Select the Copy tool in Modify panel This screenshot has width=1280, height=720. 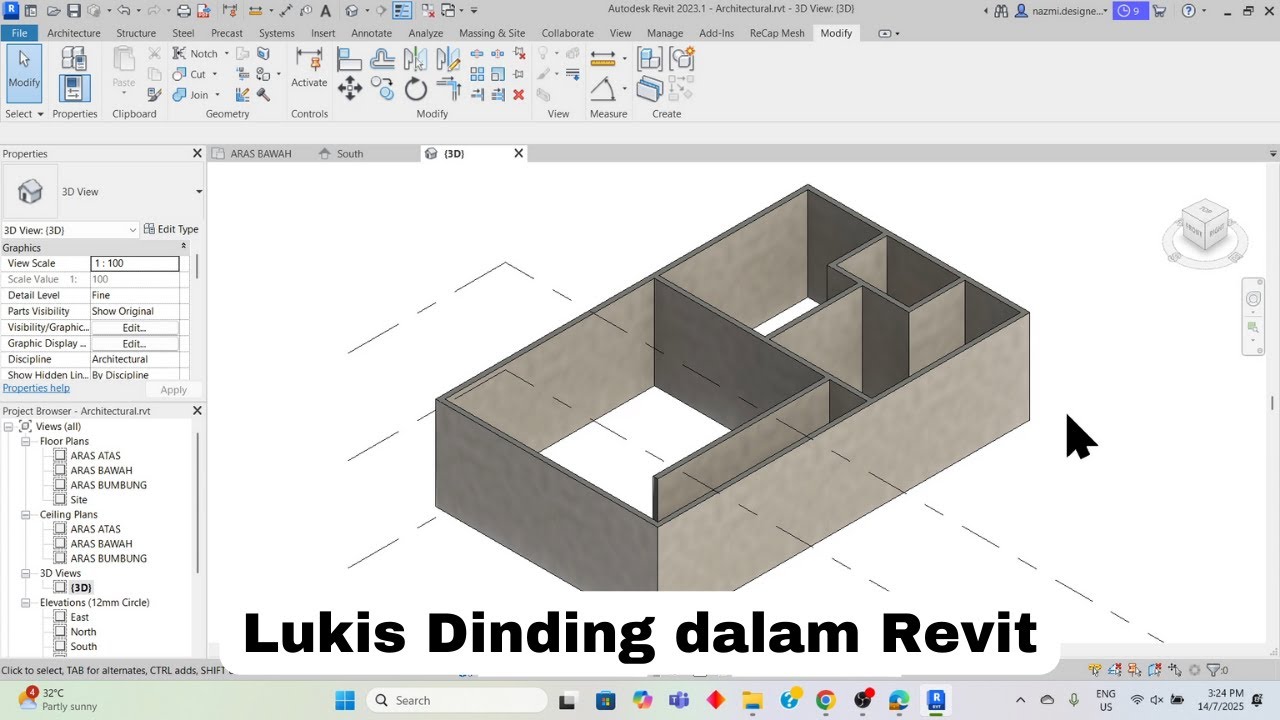click(383, 88)
